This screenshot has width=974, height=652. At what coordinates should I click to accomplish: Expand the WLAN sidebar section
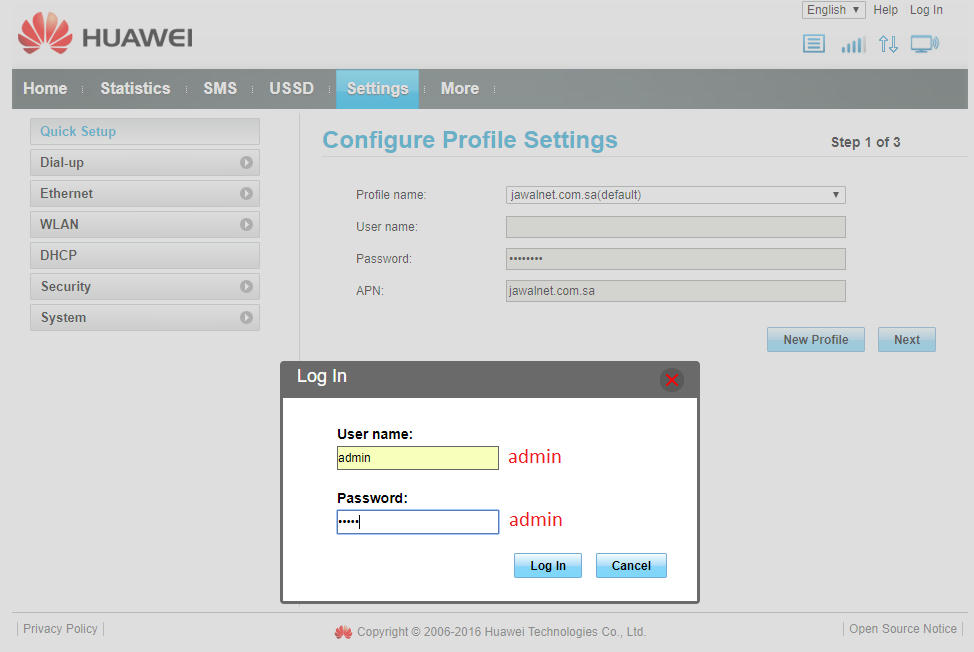coord(145,224)
